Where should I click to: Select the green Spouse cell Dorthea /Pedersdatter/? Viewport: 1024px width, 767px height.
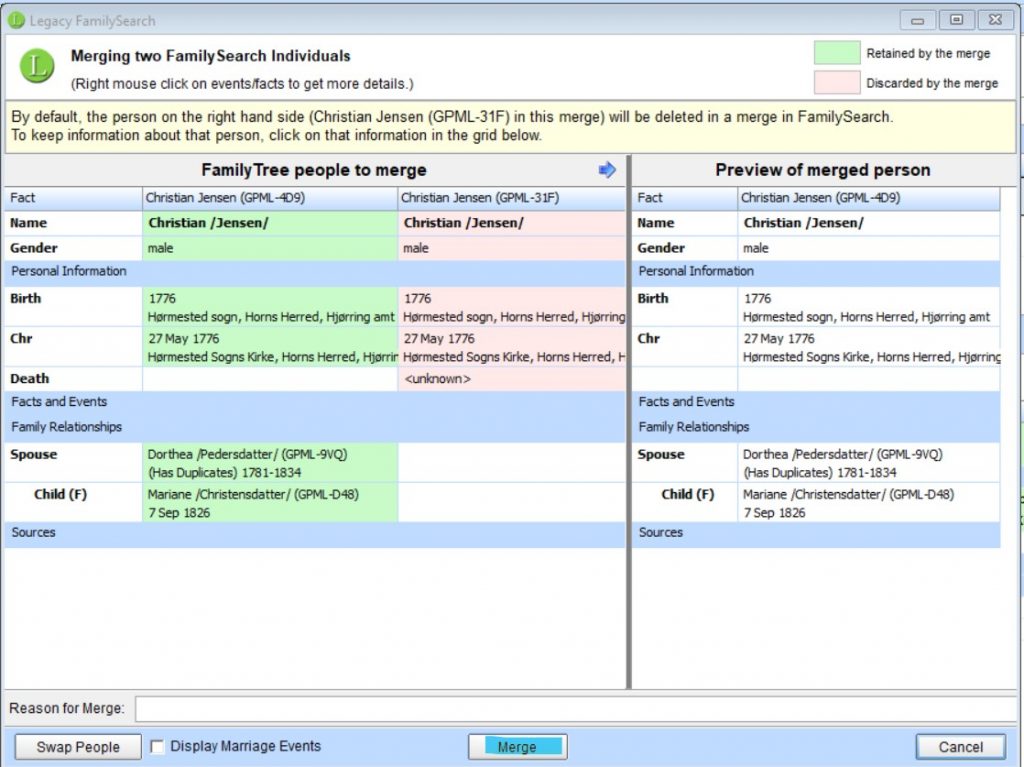[270, 463]
